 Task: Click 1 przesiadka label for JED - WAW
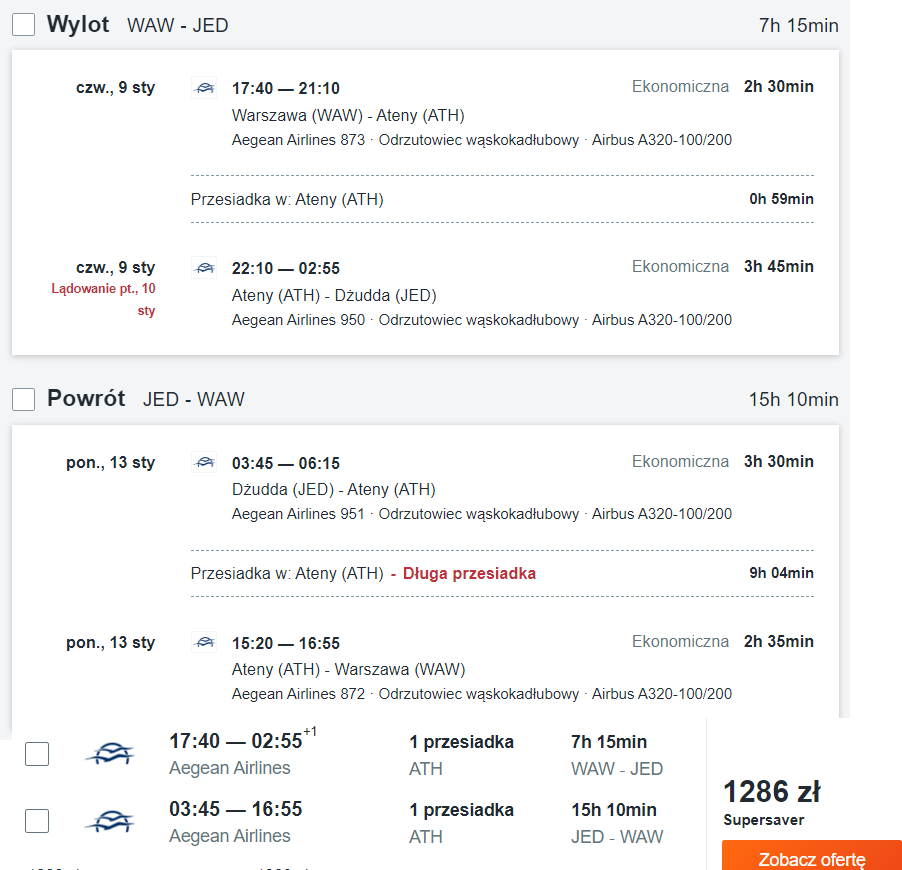click(461, 810)
